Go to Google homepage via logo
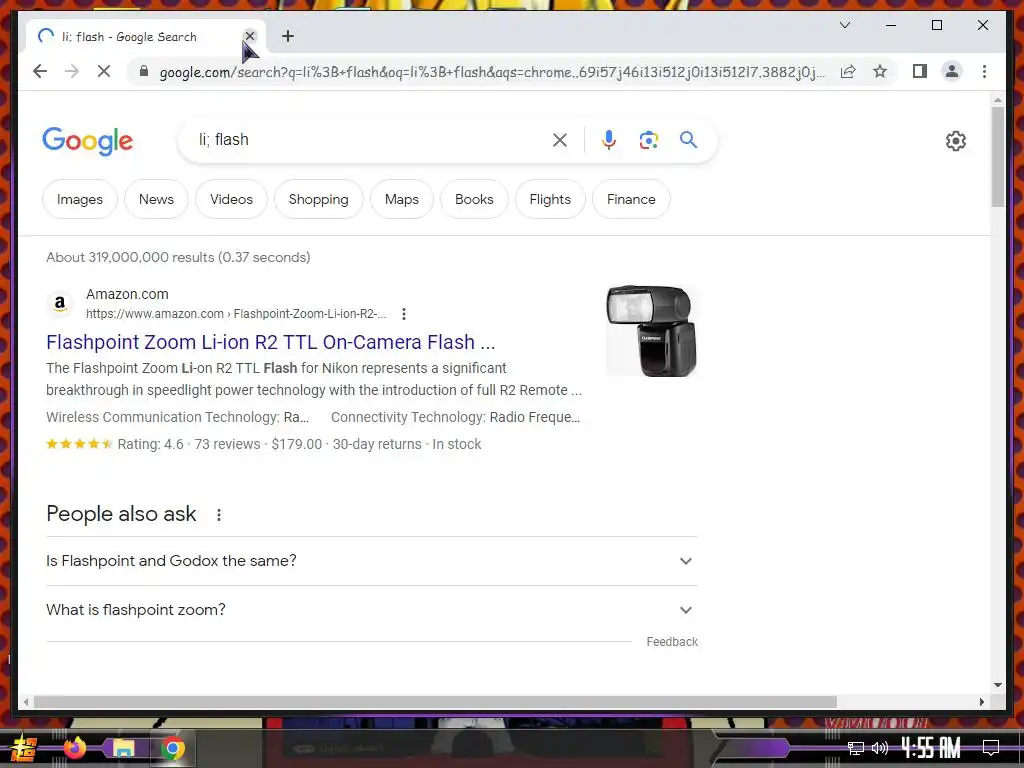This screenshot has height=768, width=1024. click(88, 141)
